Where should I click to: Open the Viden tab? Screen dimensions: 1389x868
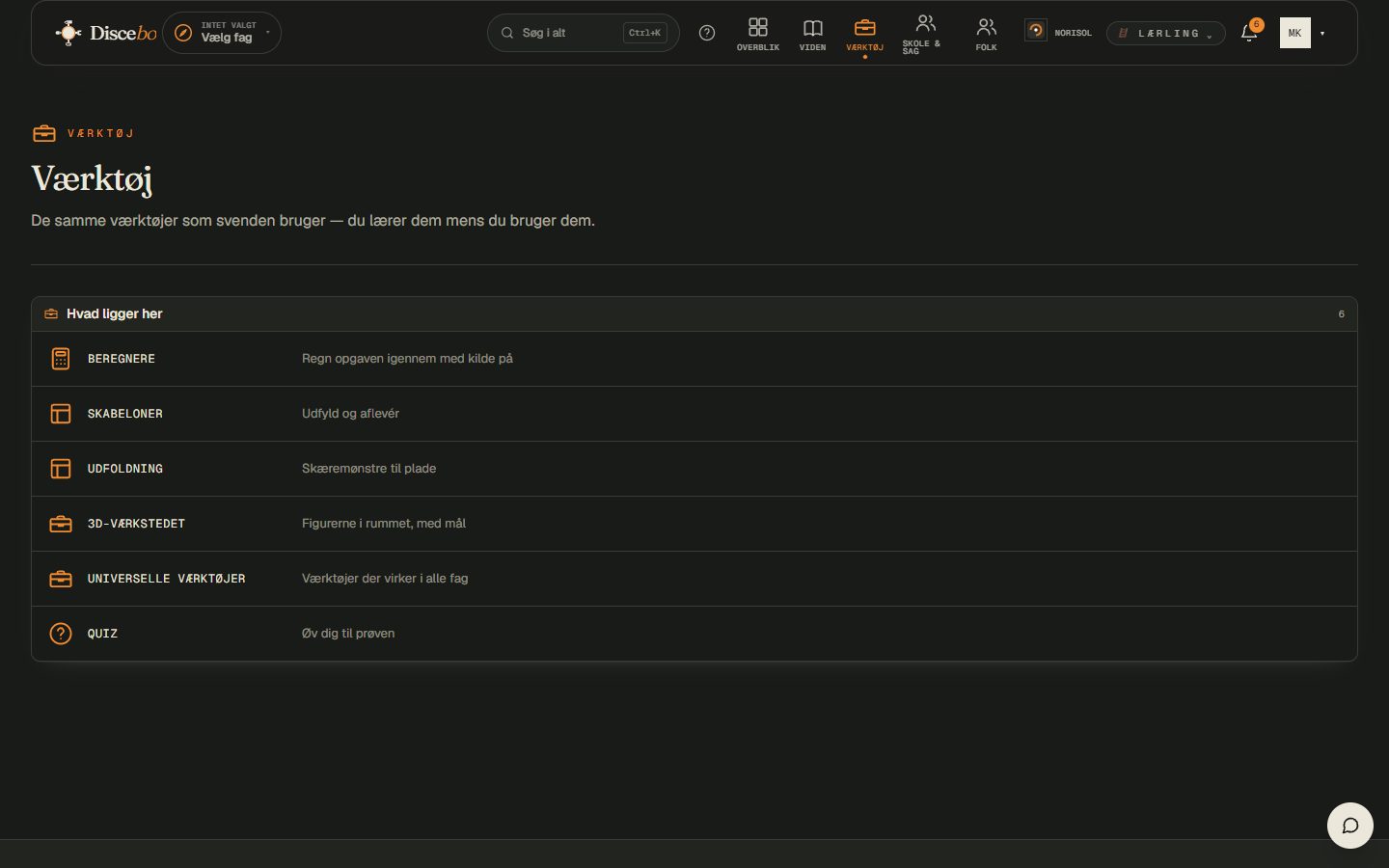[812, 34]
